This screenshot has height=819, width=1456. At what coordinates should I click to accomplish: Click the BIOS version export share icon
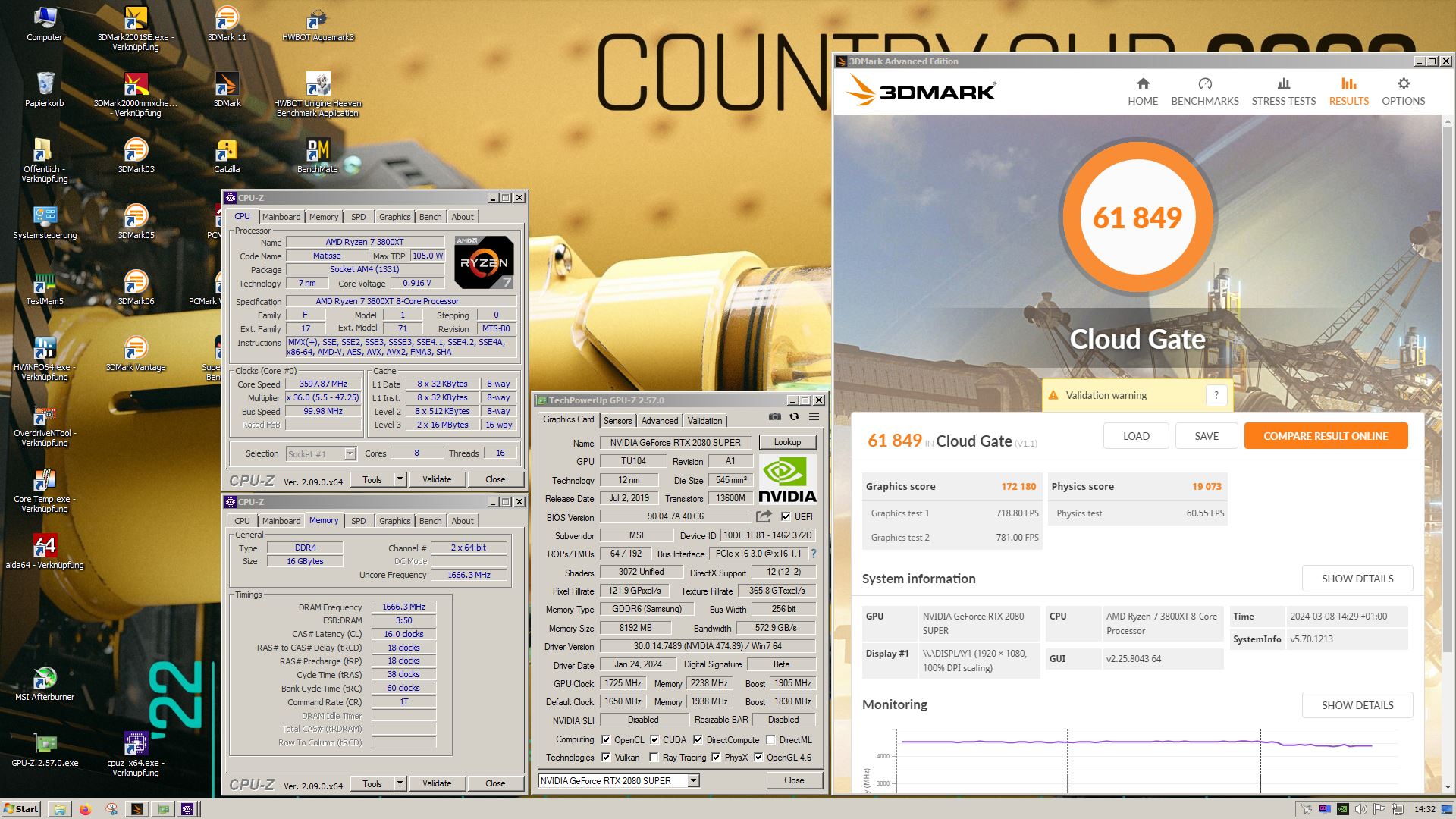[764, 516]
